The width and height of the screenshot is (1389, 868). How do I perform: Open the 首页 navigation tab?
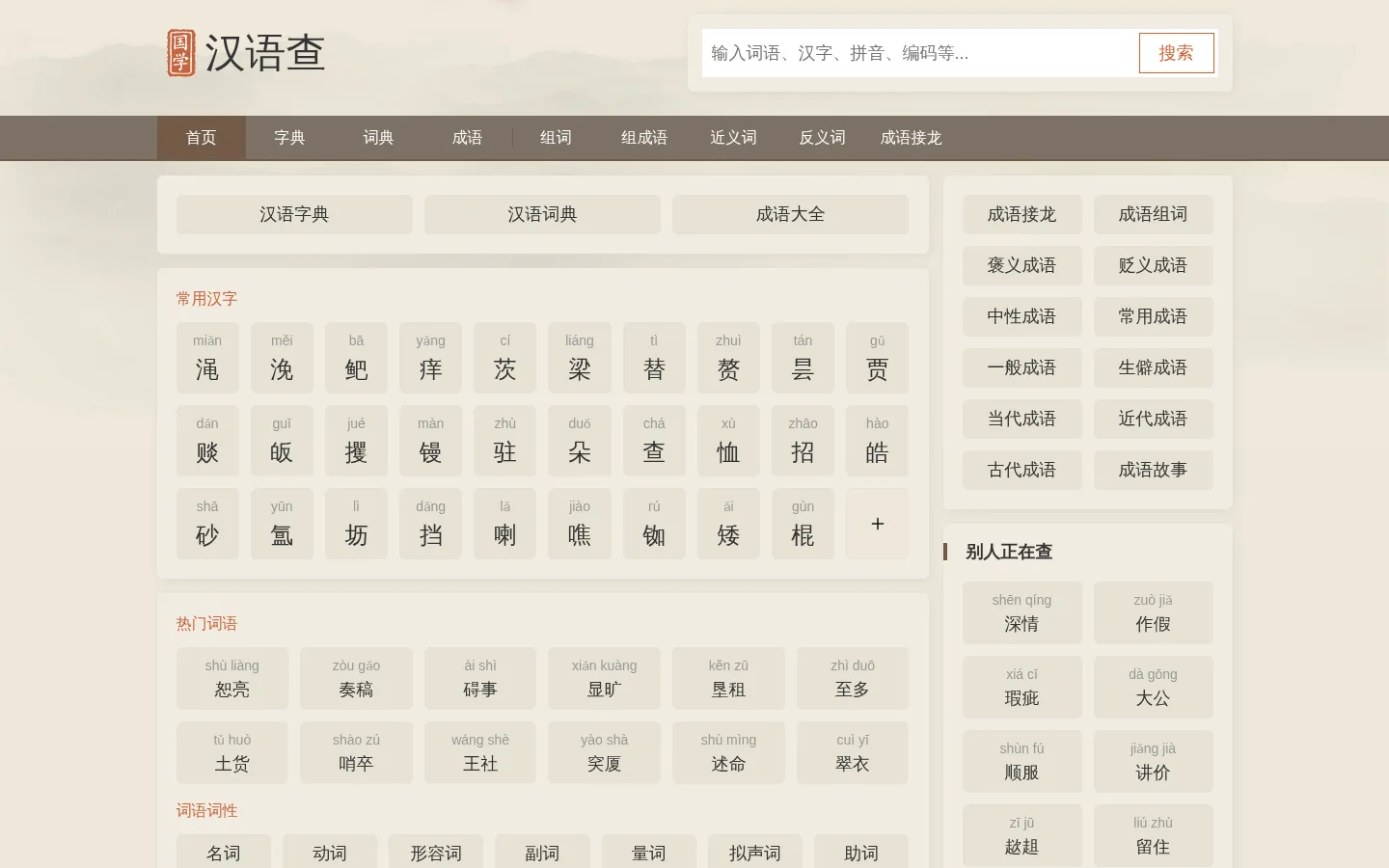point(201,138)
